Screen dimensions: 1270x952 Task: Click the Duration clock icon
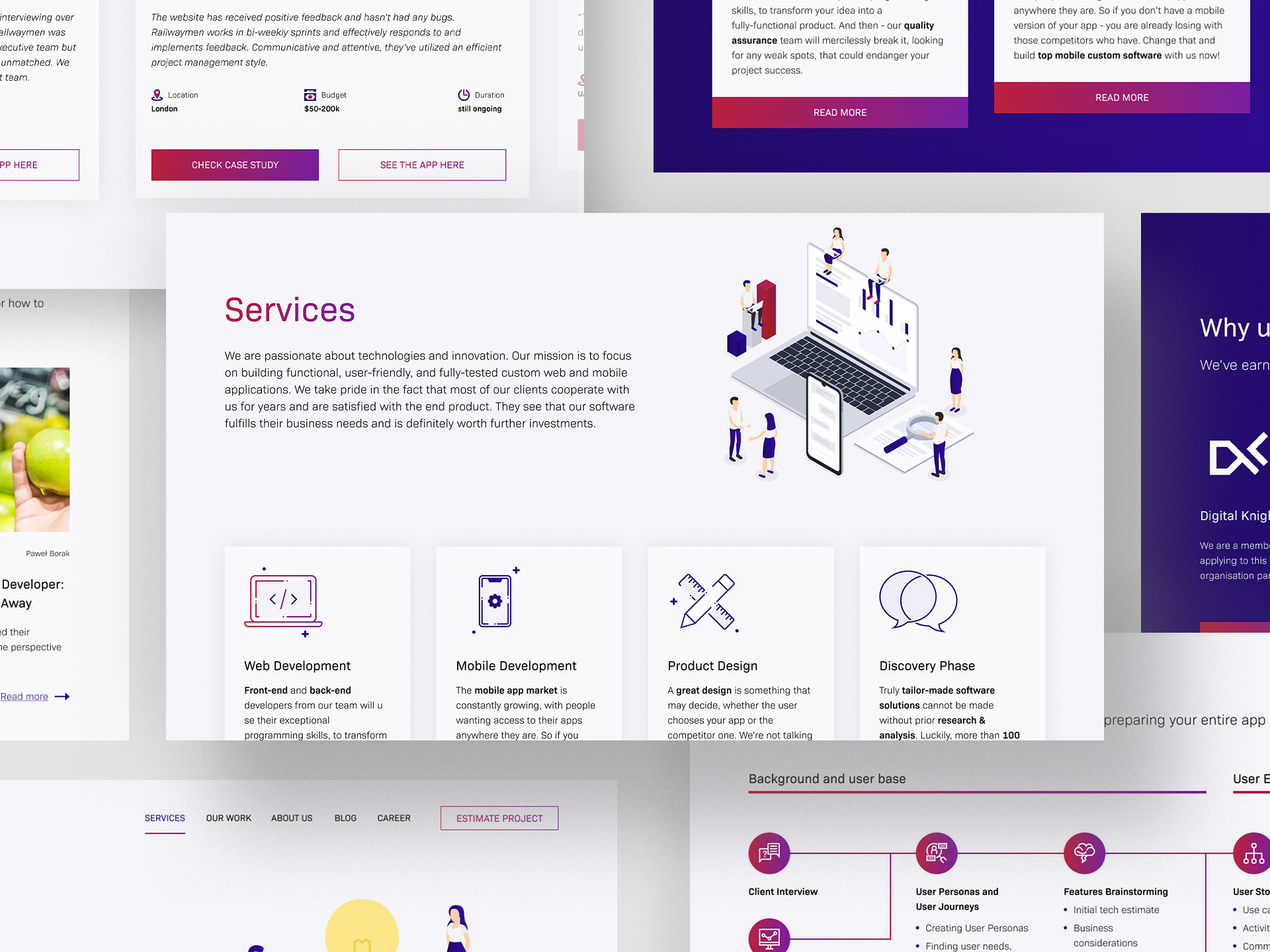(463, 95)
